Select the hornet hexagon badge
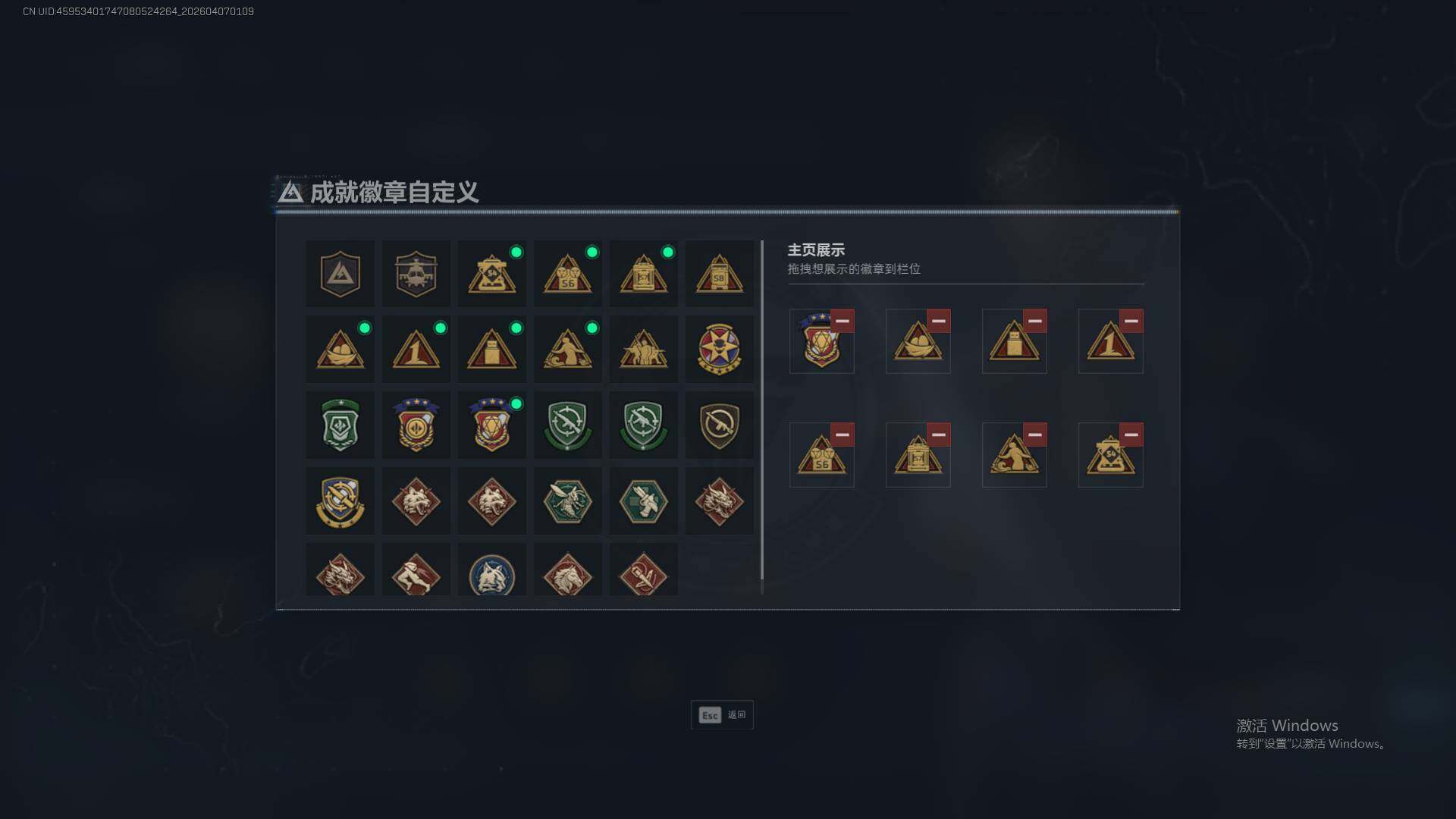Screen dimensions: 1456x819 [567, 501]
